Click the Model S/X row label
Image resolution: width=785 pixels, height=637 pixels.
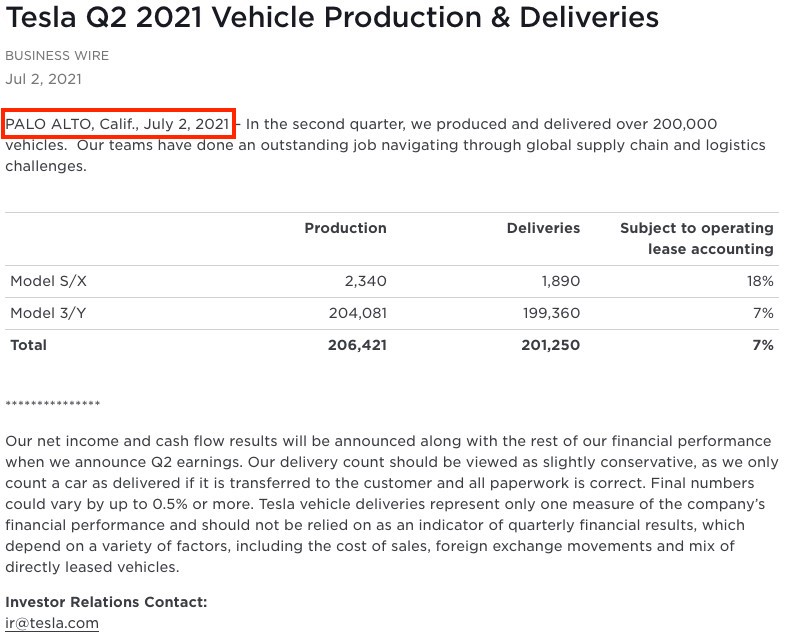pos(49,281)
